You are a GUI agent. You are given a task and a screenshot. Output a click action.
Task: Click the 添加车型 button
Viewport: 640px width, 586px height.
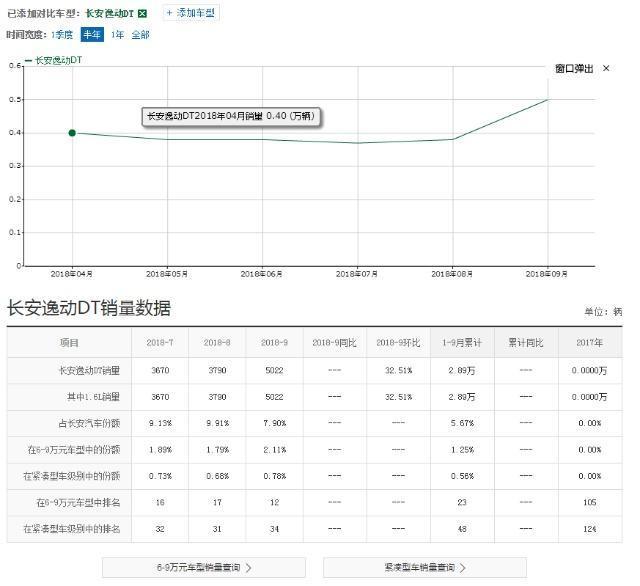[x=191, y=13]
